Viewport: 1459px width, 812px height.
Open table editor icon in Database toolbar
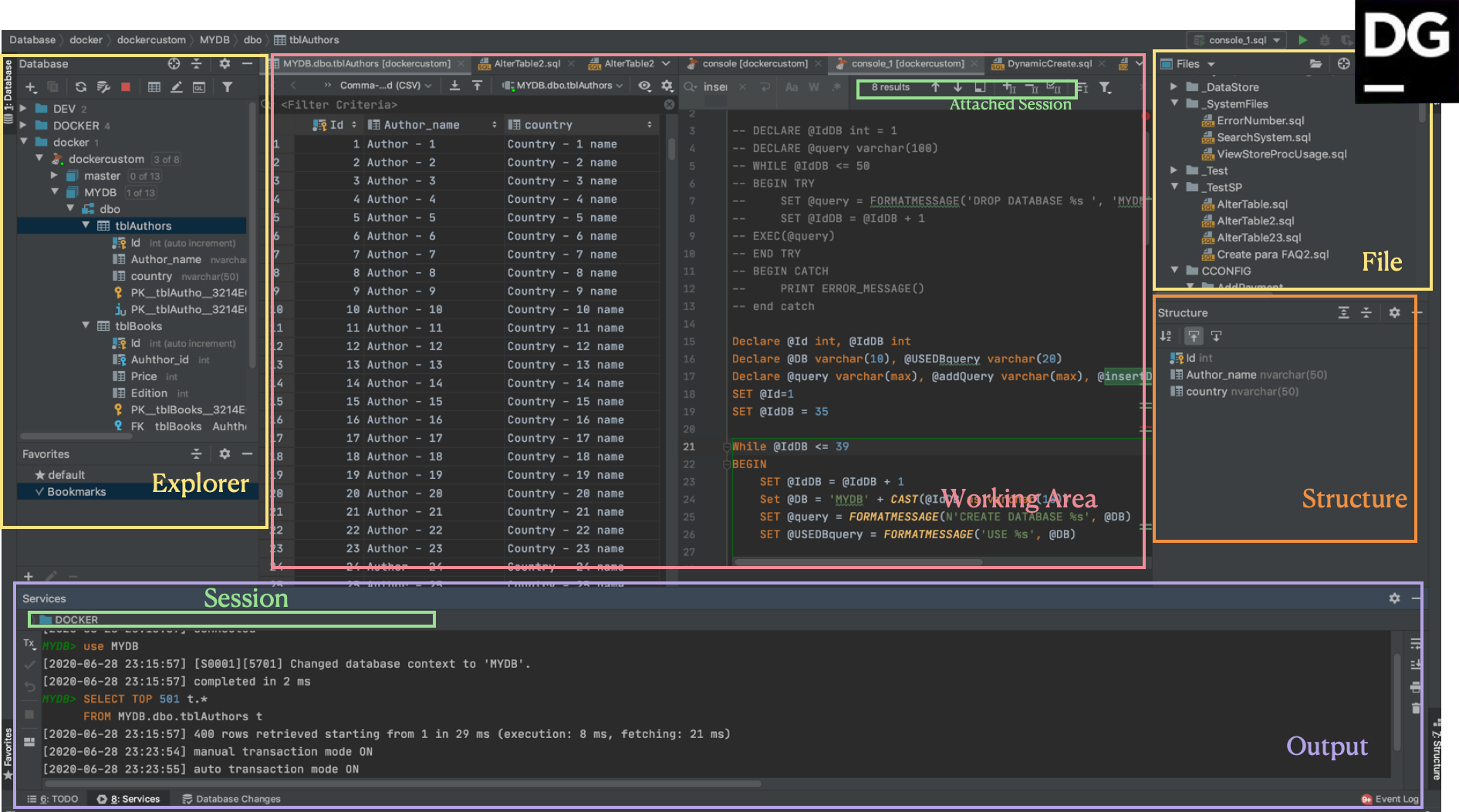154,87
